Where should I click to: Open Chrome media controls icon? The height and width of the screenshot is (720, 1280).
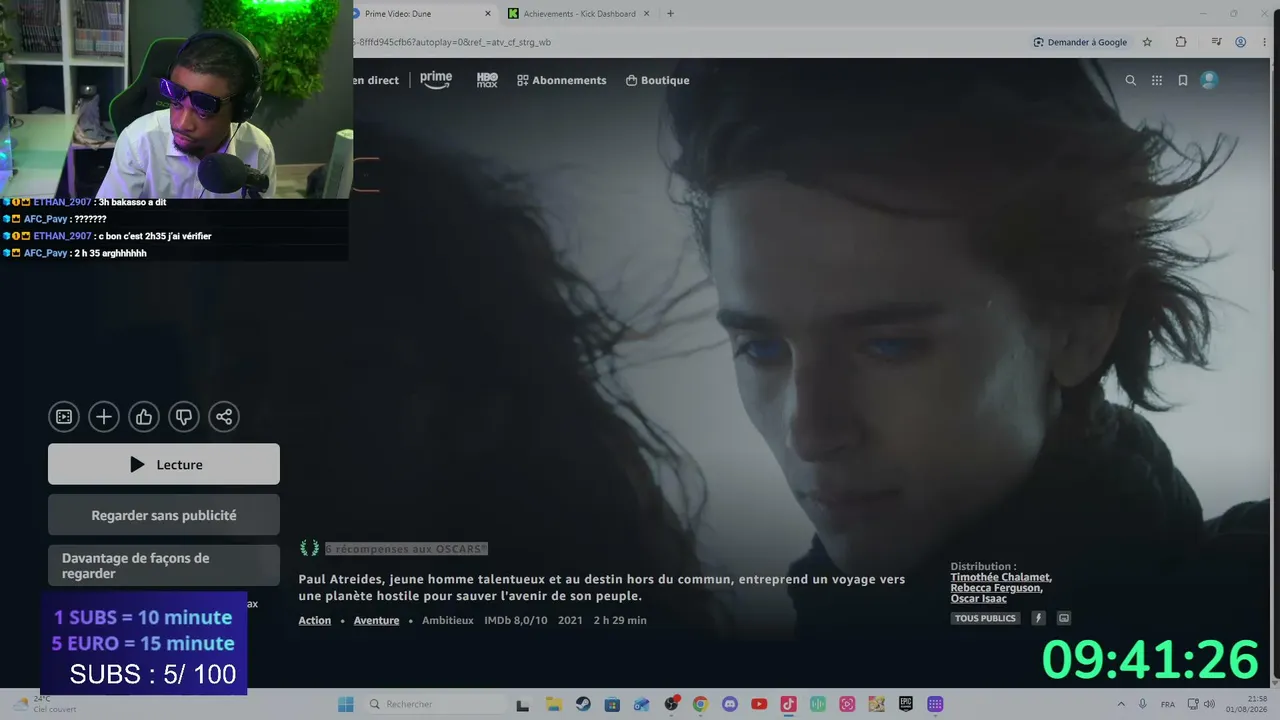point(1216,42)
